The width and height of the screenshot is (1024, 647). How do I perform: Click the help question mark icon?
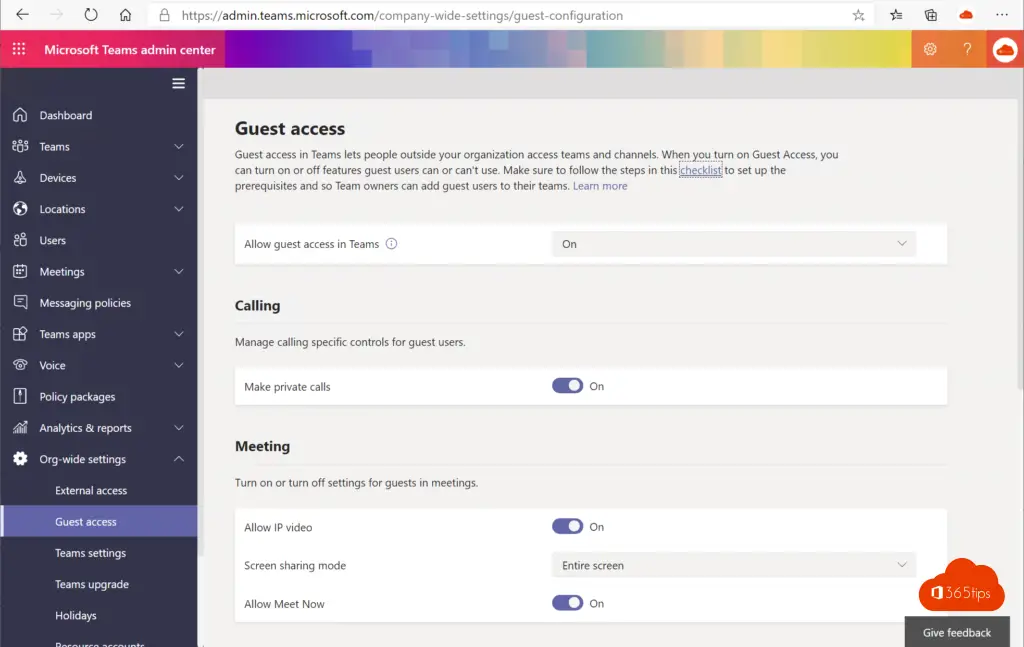tap(967, 49)
